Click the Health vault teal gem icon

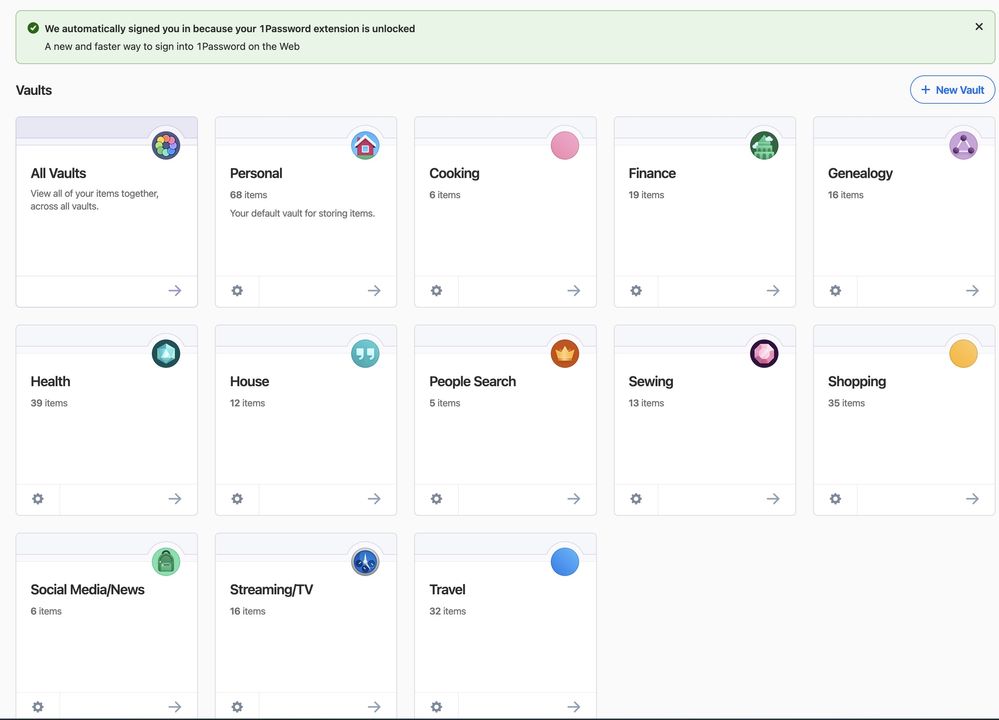coord(166,354)
